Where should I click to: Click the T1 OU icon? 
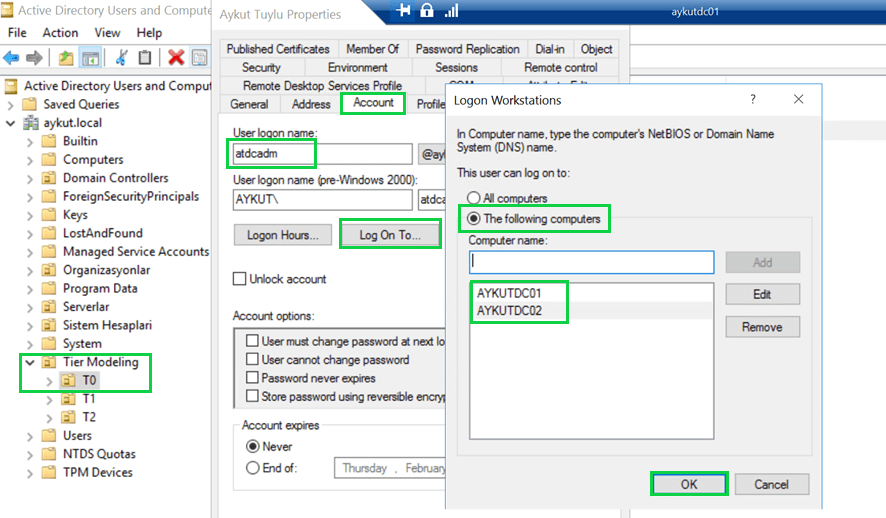(x=68, y=399)
